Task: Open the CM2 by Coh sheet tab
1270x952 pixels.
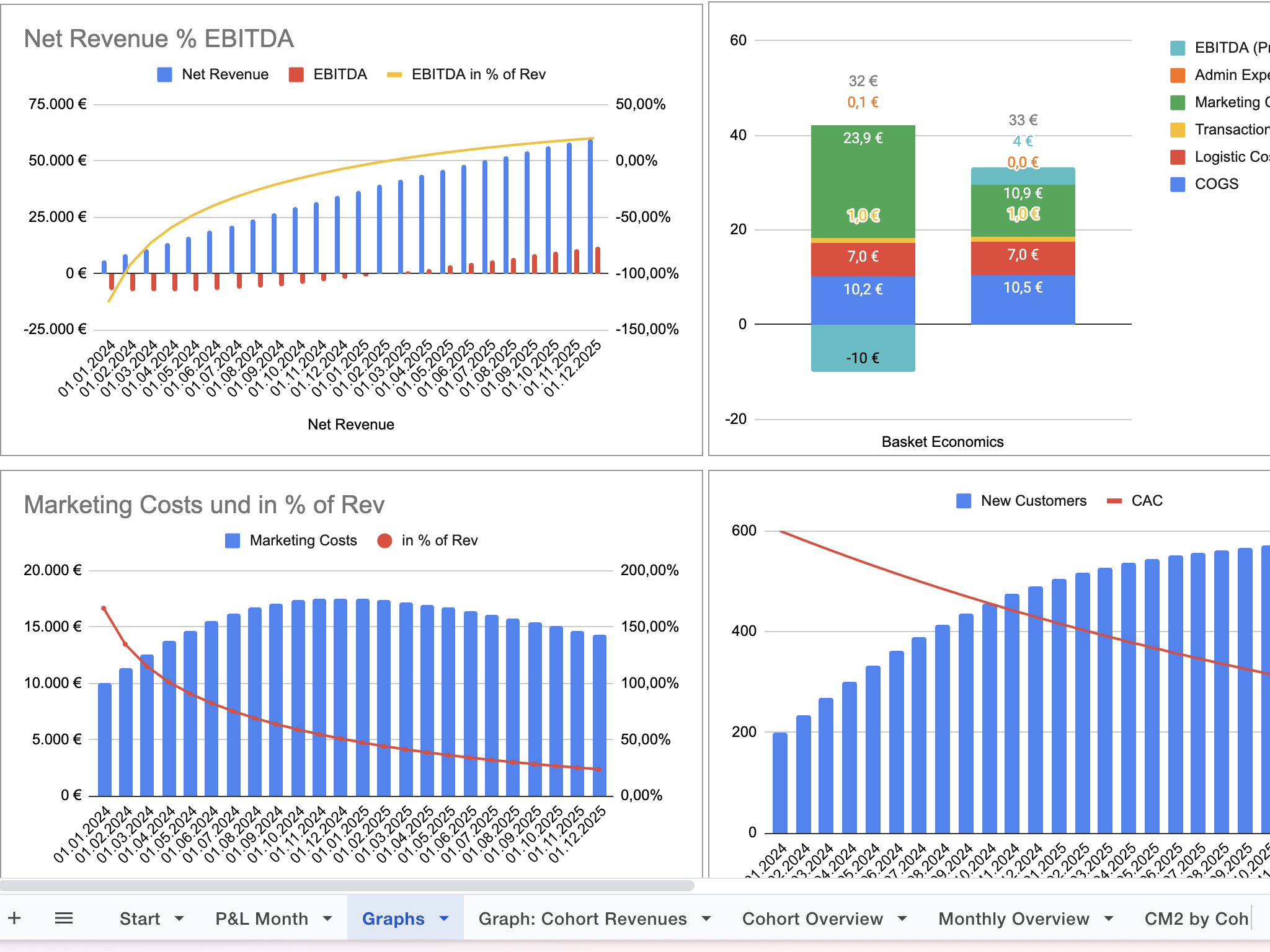Action: pyautogui.click(x=1196, y=919)
